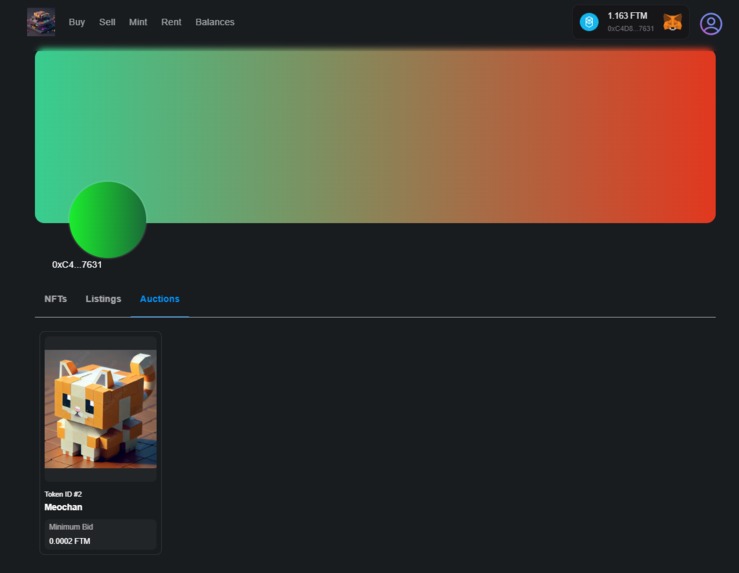Screen dimensions: 739x573
Task: Open the Buy menu item
Action: click(x=77, y=22)
